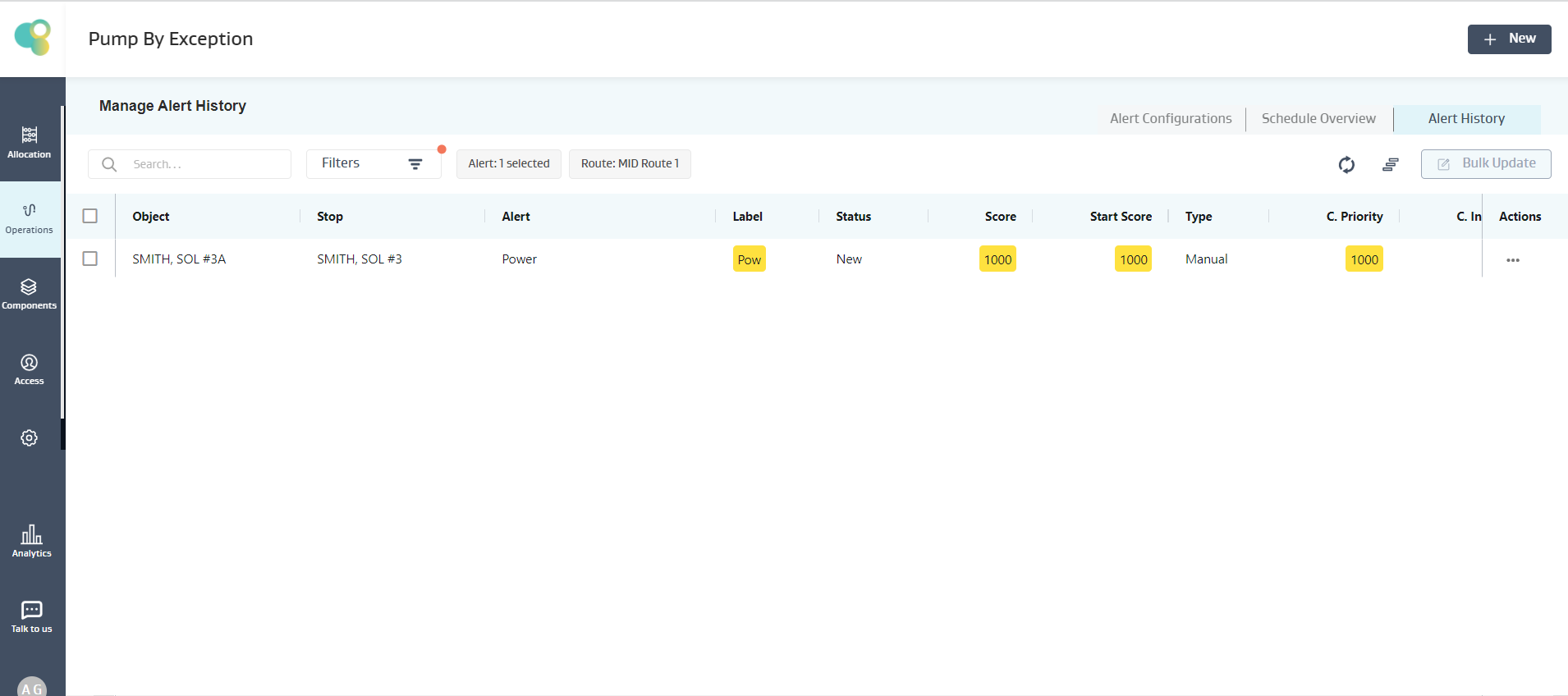Open the Route: MID Route 1 filter

(x=630, y=163)
